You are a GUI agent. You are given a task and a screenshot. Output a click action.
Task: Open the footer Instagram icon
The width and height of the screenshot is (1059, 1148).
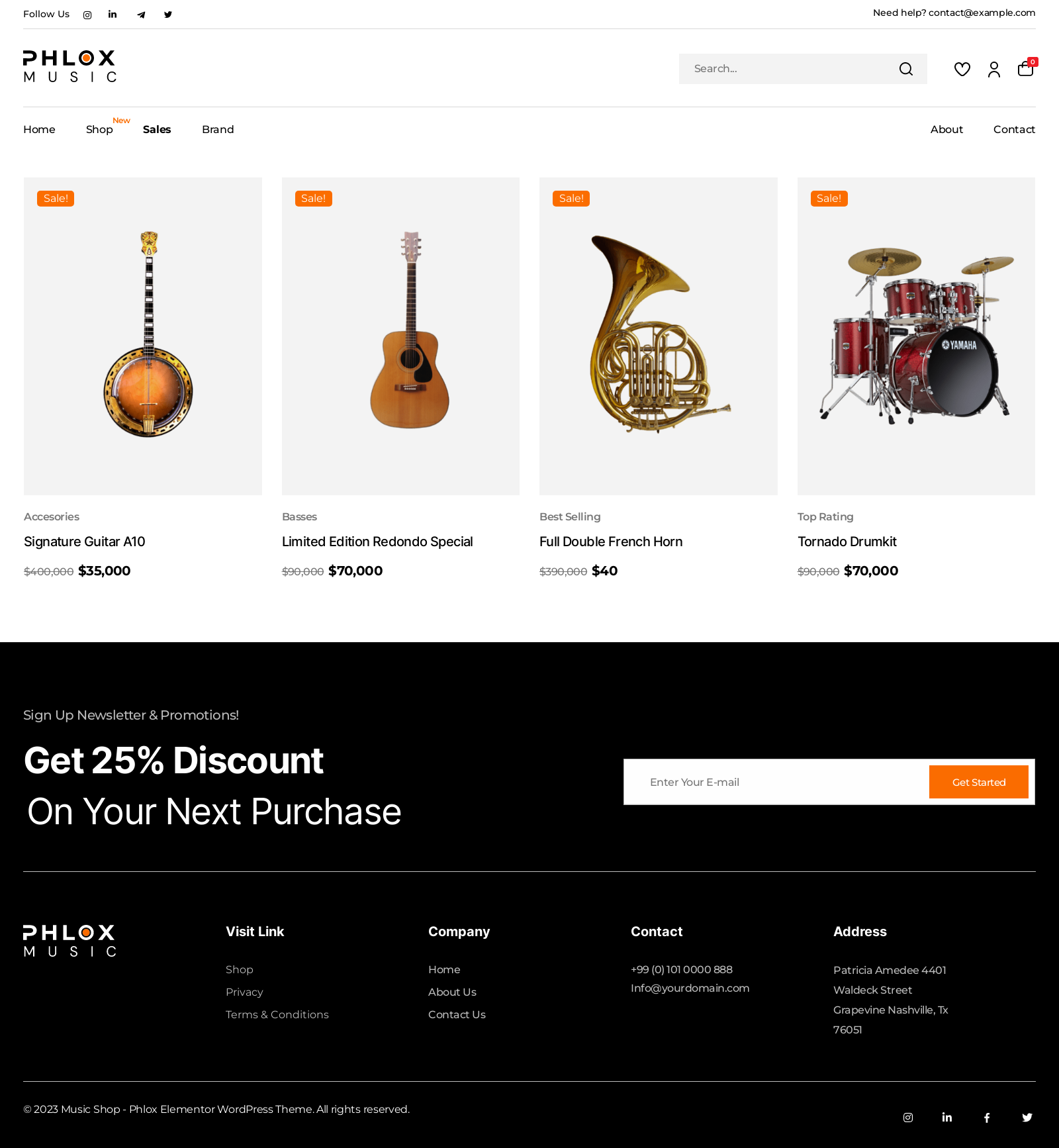pyautogui.click(x=908, y=1118)
